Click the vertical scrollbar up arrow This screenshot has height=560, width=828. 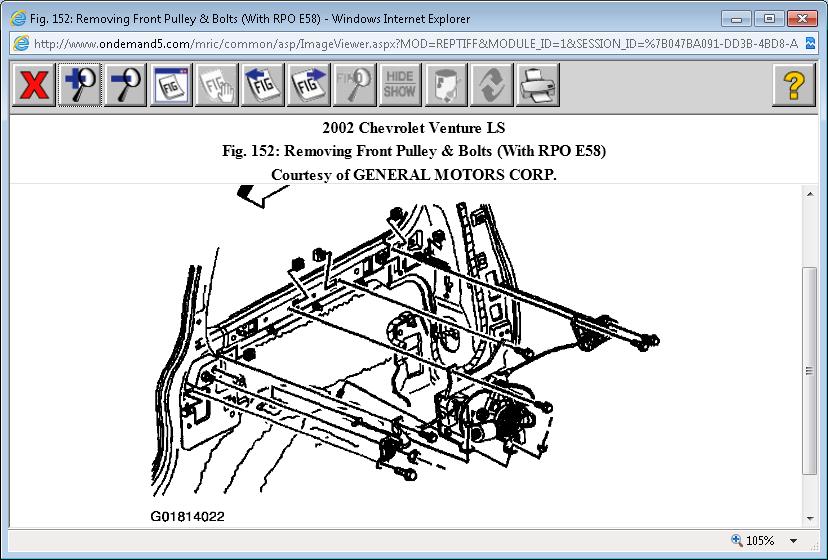pos(810,194)
